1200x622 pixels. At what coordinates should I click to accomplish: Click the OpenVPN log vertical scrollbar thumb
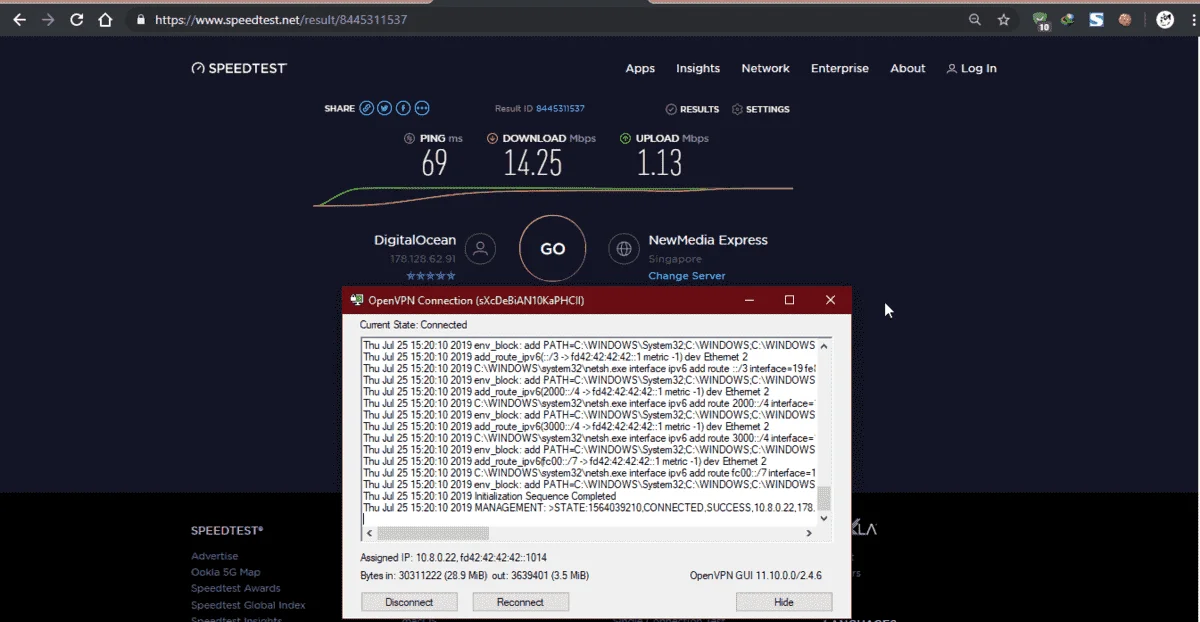[x=824, y=498]
